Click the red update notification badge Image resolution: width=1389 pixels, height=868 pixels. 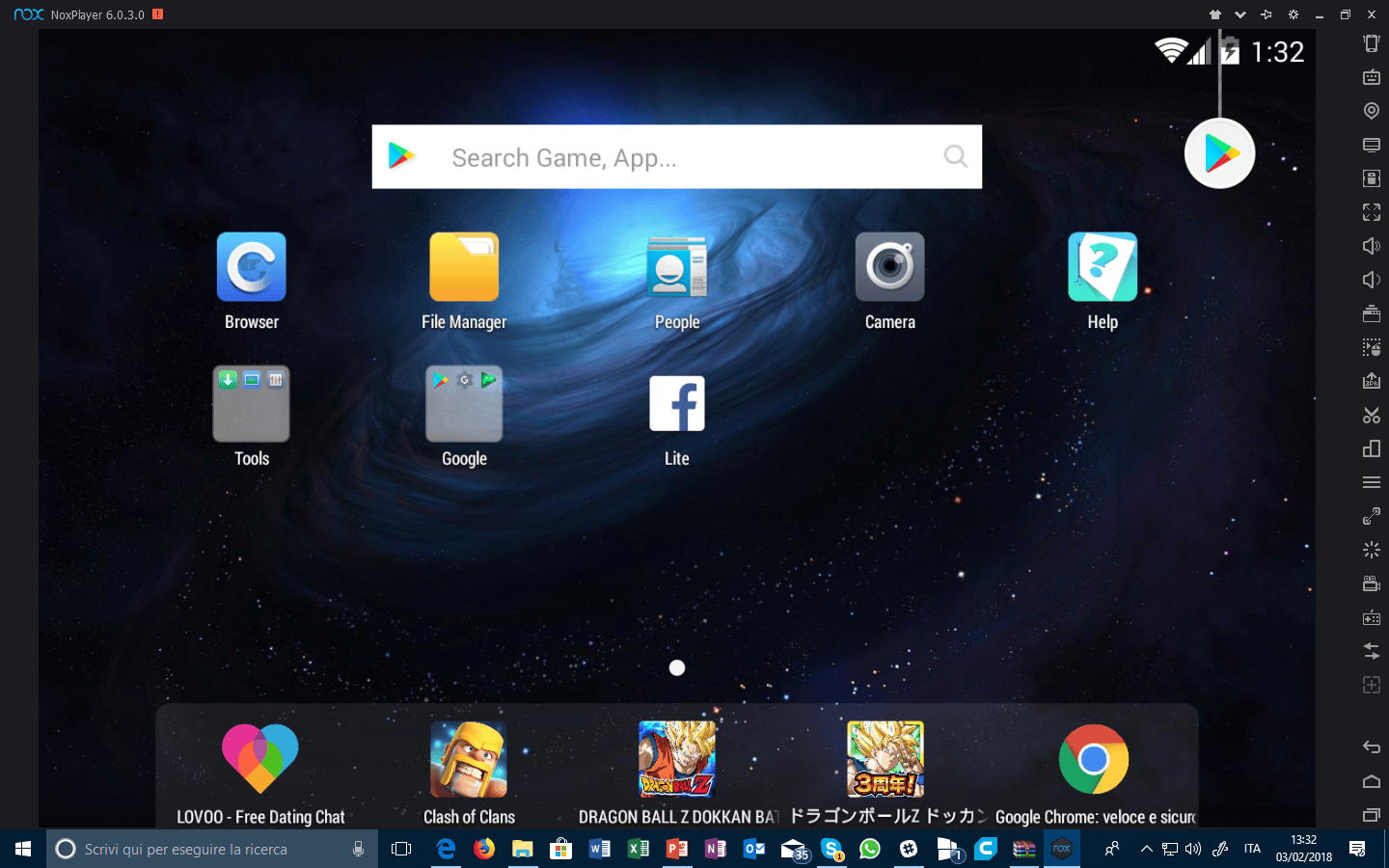[157, 14]
